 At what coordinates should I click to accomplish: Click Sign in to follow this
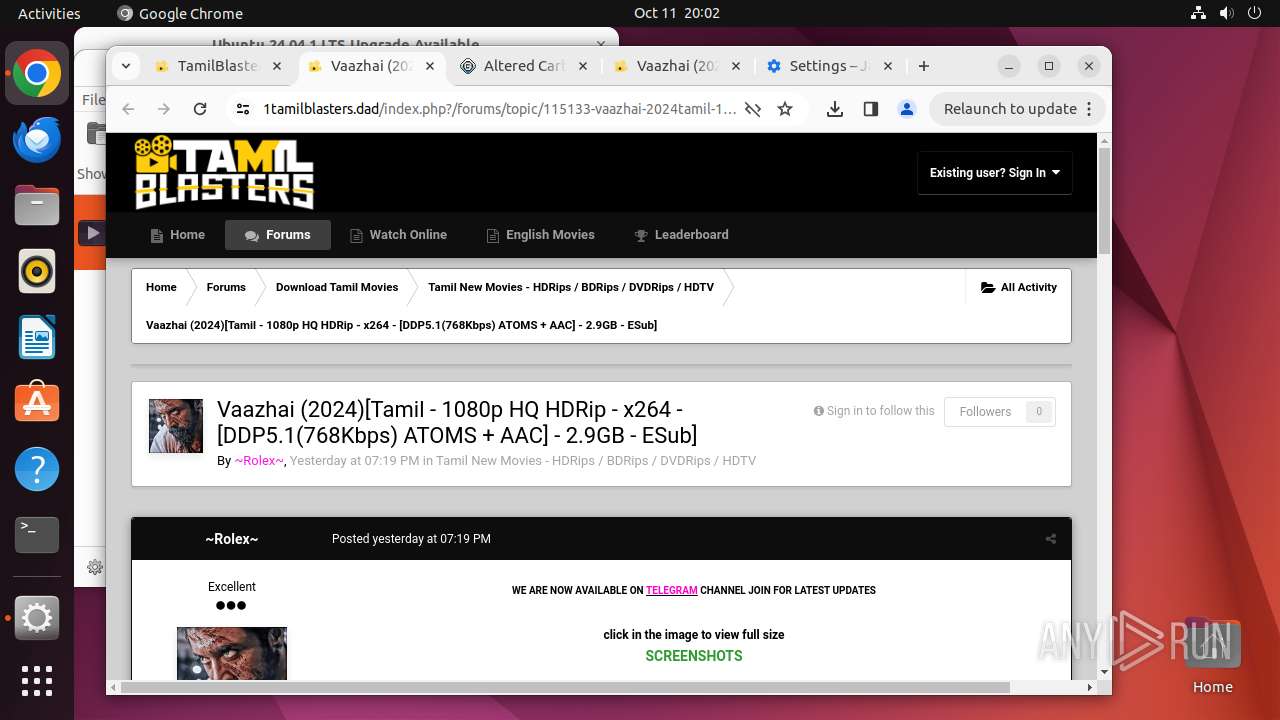(x=874, y=411)
